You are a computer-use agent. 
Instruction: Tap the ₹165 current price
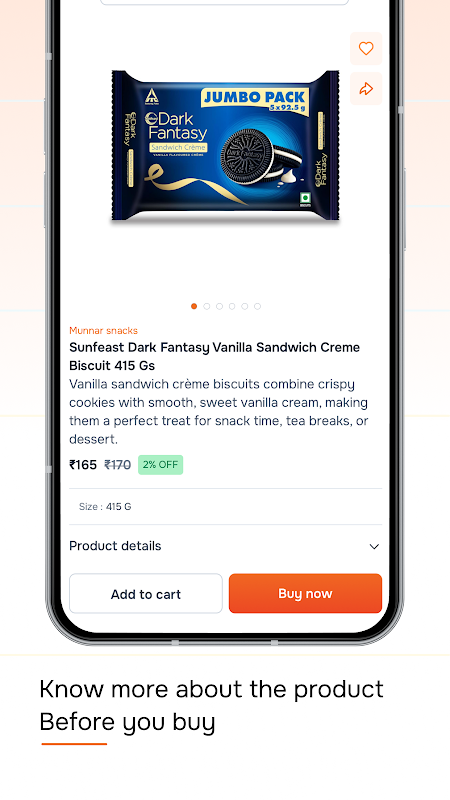click(83, 465)
